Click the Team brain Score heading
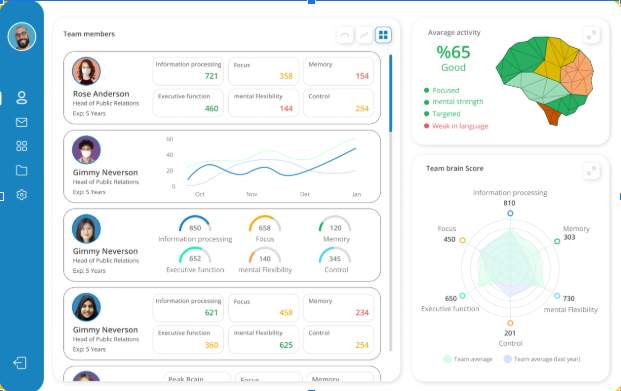Screen dimensions: 621x391 click(x=455, y=168)
